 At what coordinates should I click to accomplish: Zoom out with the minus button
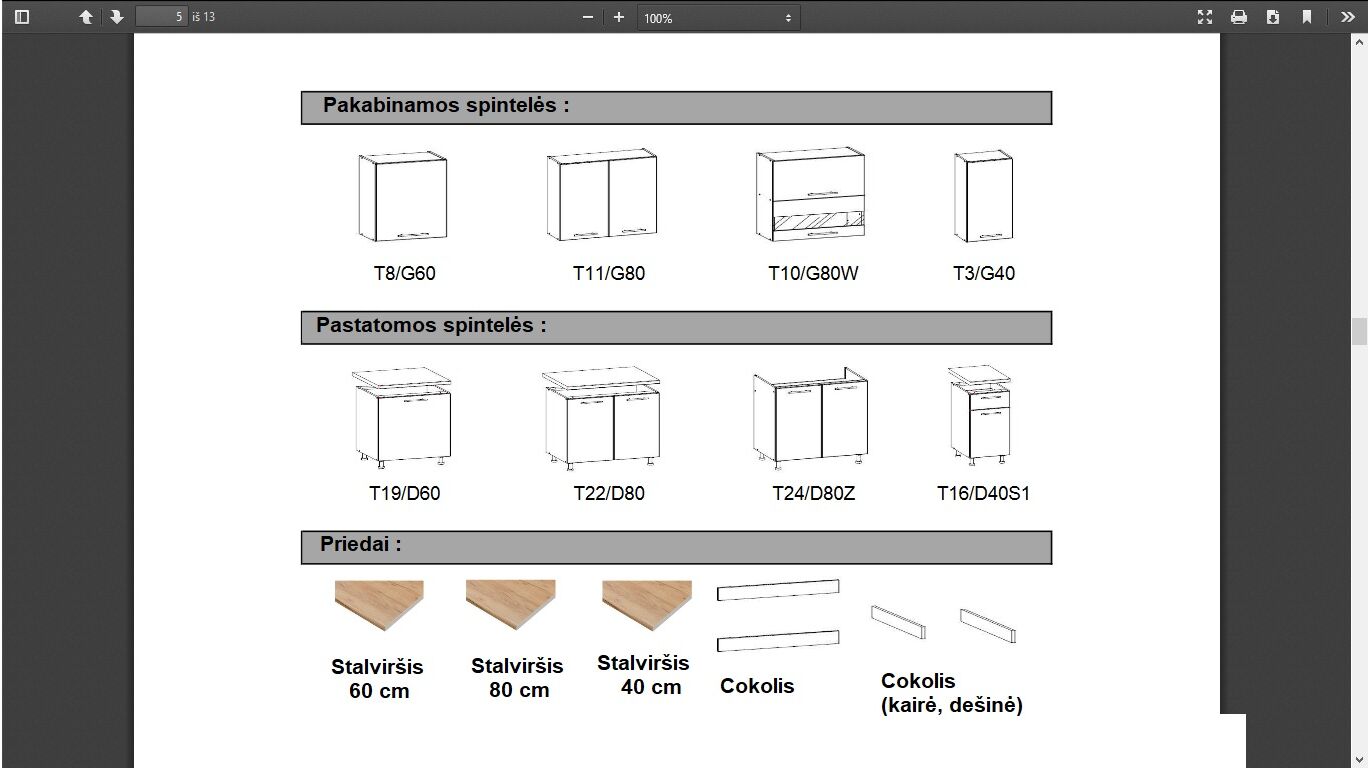click(588, 17)
